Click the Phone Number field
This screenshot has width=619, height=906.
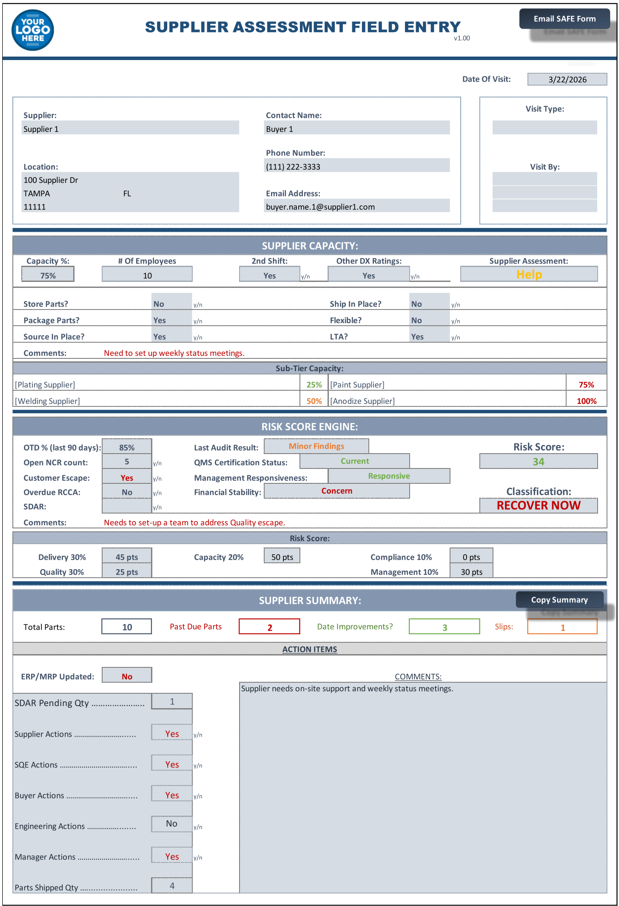click(357, 166)
